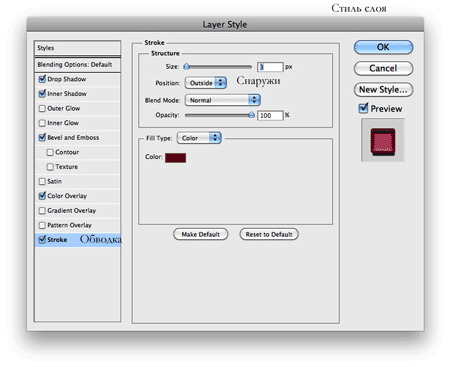This screenshot has height=367, width=450.
Task: Select the Outer Glow effect label
Action: click(64, 109)
